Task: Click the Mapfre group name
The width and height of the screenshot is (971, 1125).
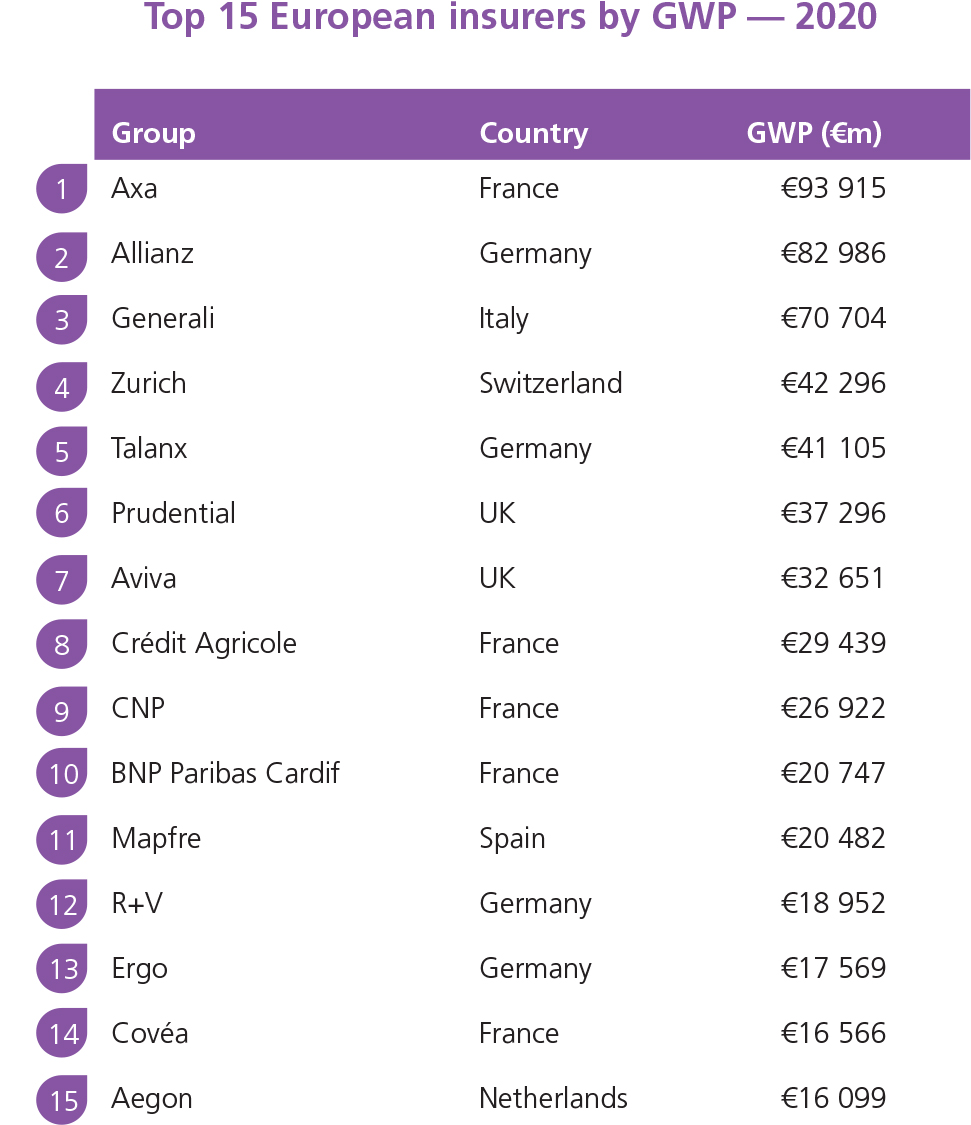Action: pos(156,839)
